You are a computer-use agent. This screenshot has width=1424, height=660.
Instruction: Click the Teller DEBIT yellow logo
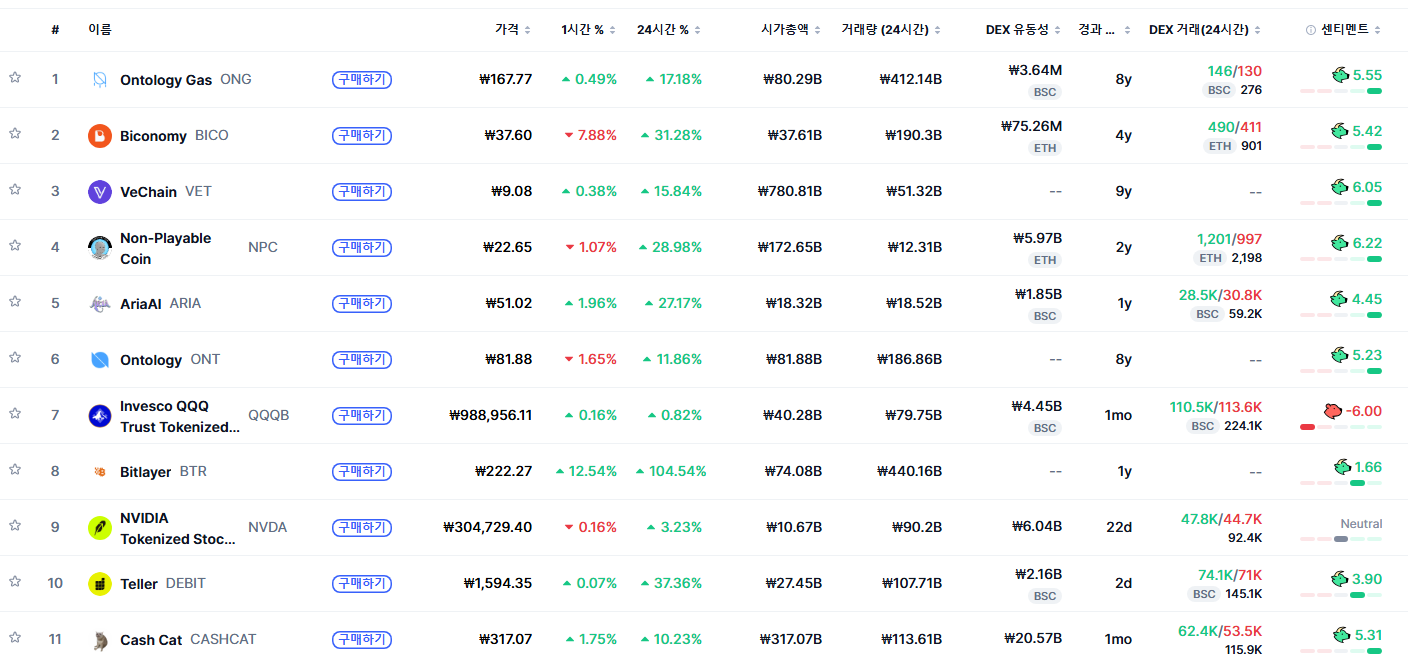[99, 584]
